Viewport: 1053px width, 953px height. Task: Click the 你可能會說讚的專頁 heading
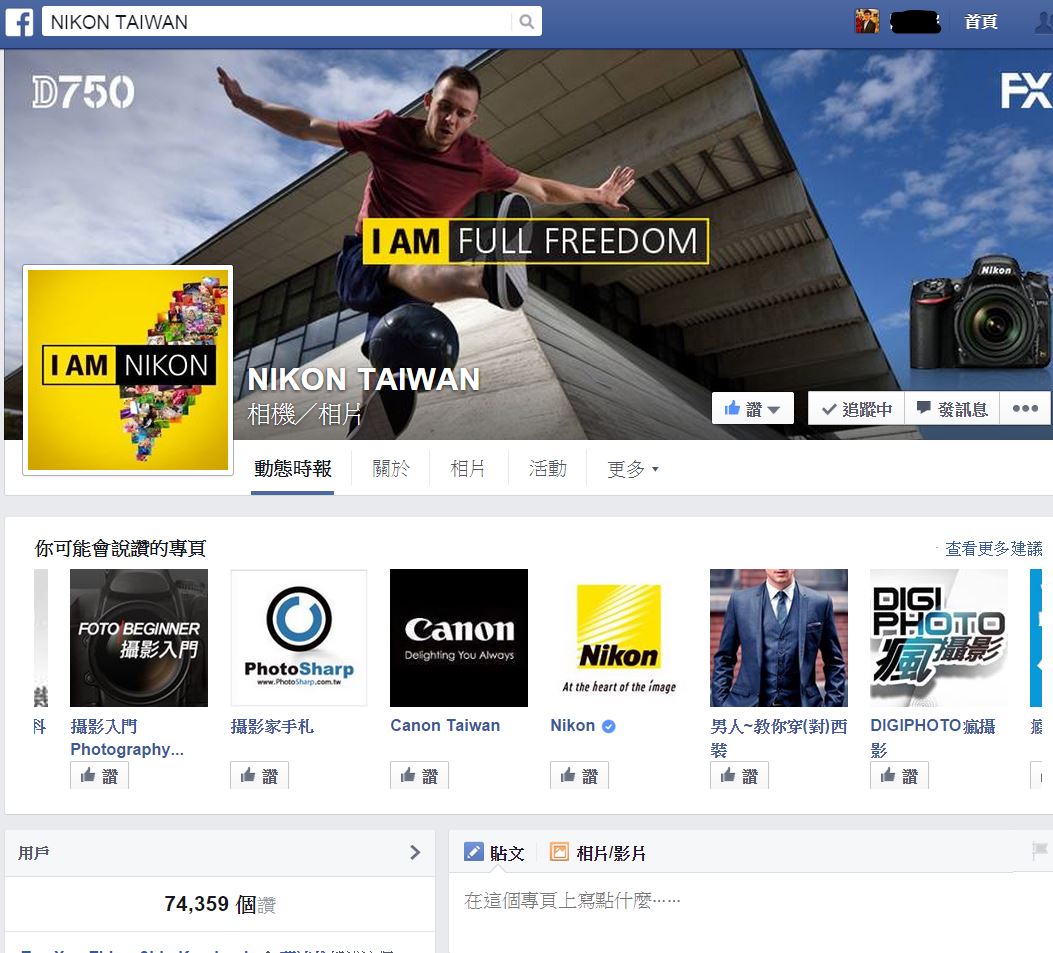pyautogui.click(x=120, y=549)
